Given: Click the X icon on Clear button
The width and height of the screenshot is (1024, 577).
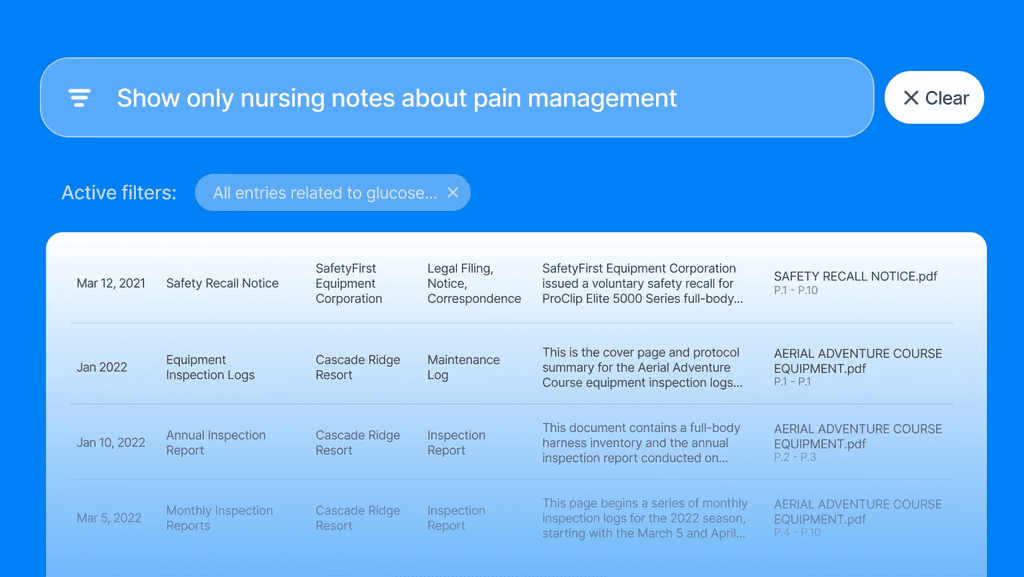Looking at the screenshot, I should (x=910, y=98).
